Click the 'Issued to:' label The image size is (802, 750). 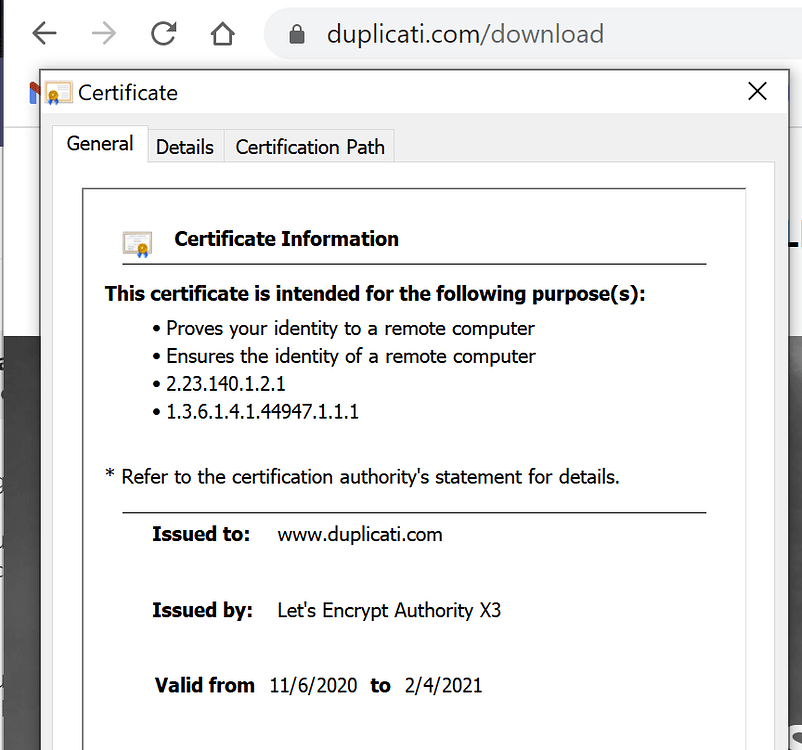tap(201, 534)
